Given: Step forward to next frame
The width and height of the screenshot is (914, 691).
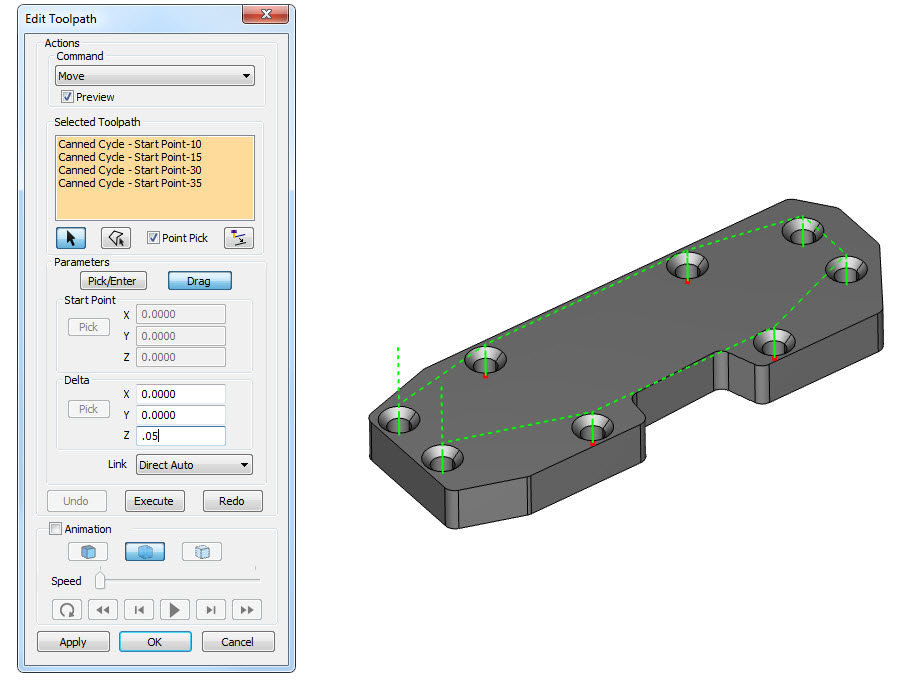Looking at the screenshot, I should pyautogui.click(x=211, y=610).
